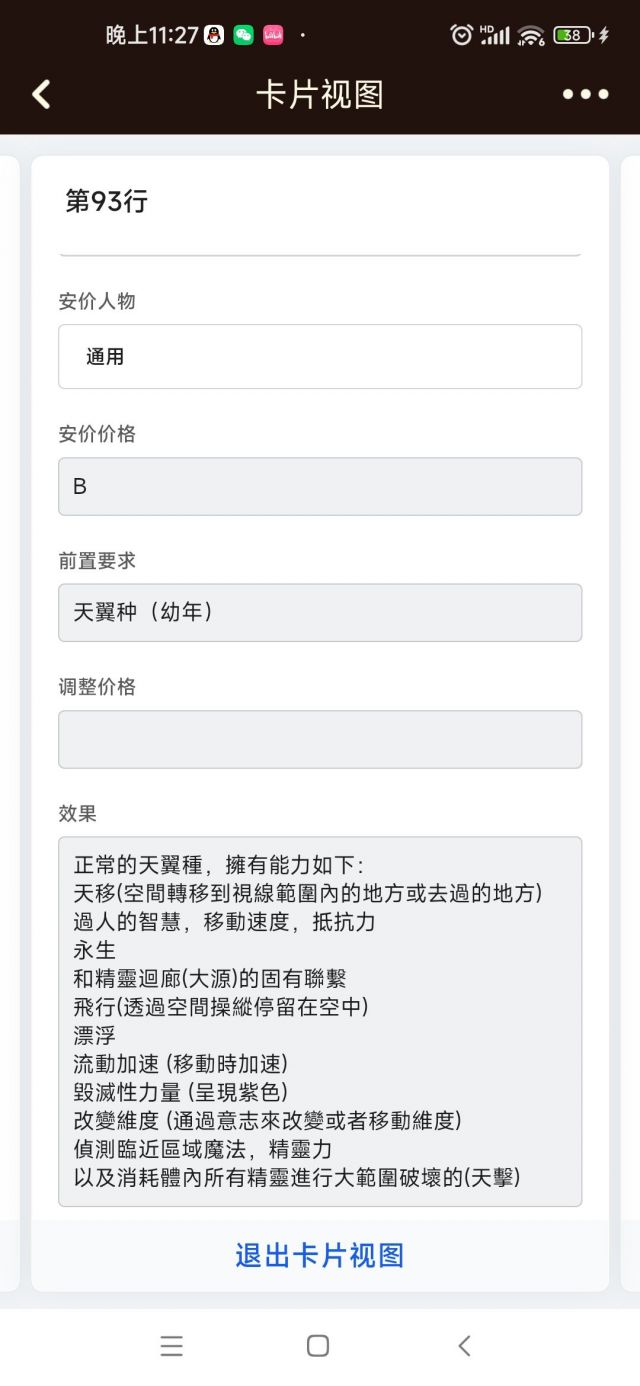Select the 安价价格 field showing B
The image size is (640, 1386).
[320, 486]
